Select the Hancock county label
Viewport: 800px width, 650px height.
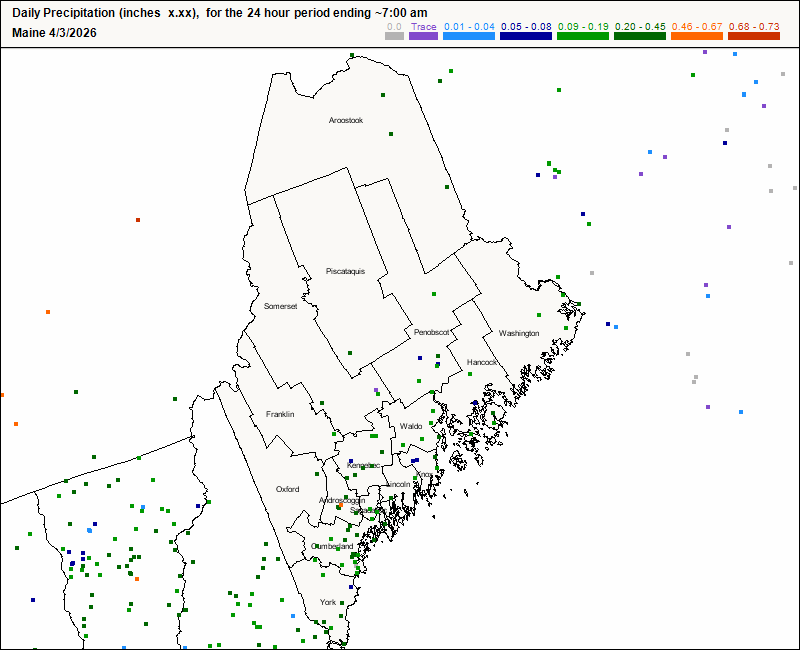pos(481,362)
